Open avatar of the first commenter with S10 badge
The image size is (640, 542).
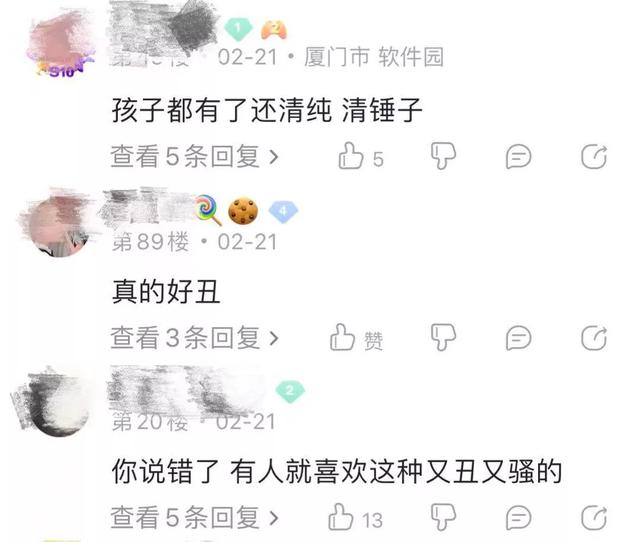click(60, 44)
